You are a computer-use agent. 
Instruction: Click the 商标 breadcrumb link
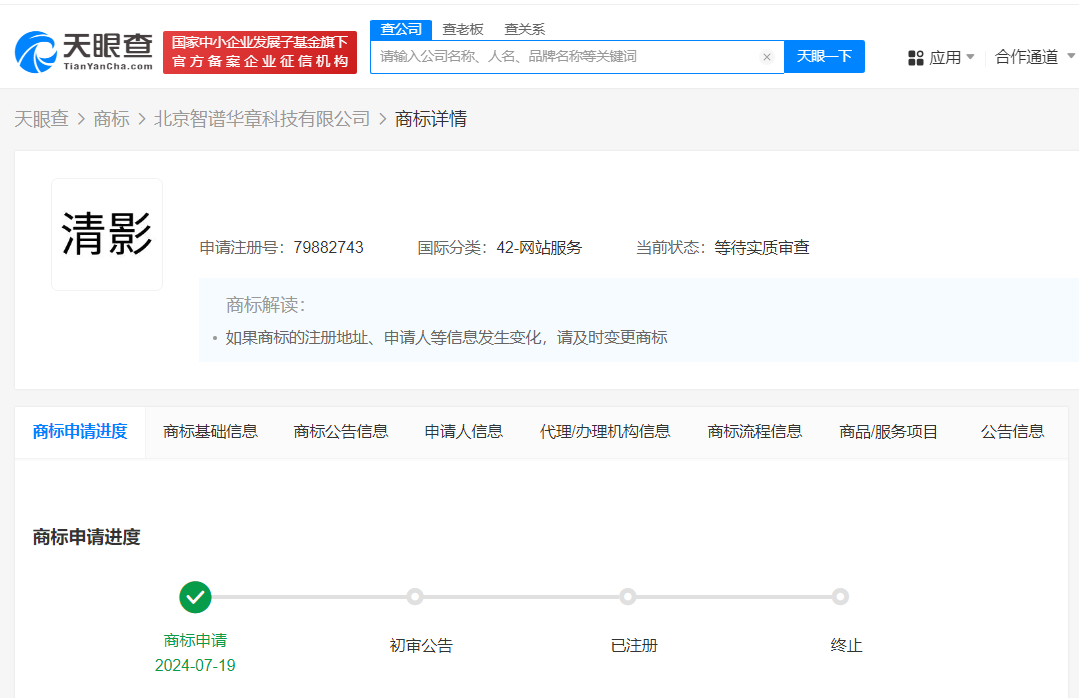111,118
